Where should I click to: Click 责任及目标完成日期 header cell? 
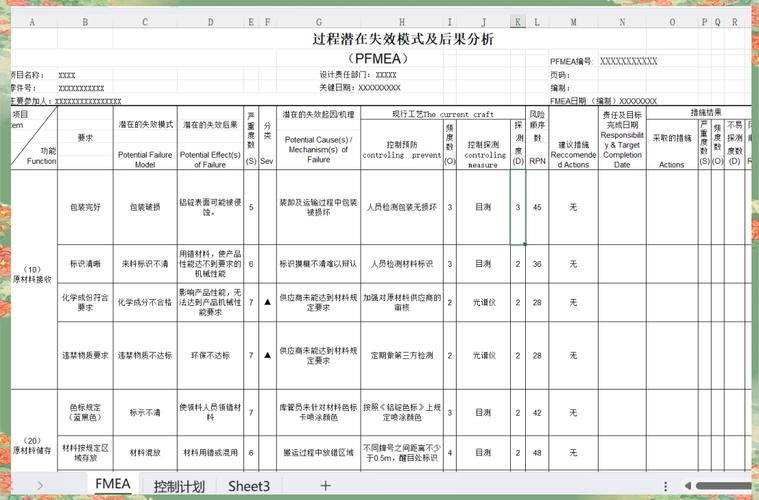[622, 138]
